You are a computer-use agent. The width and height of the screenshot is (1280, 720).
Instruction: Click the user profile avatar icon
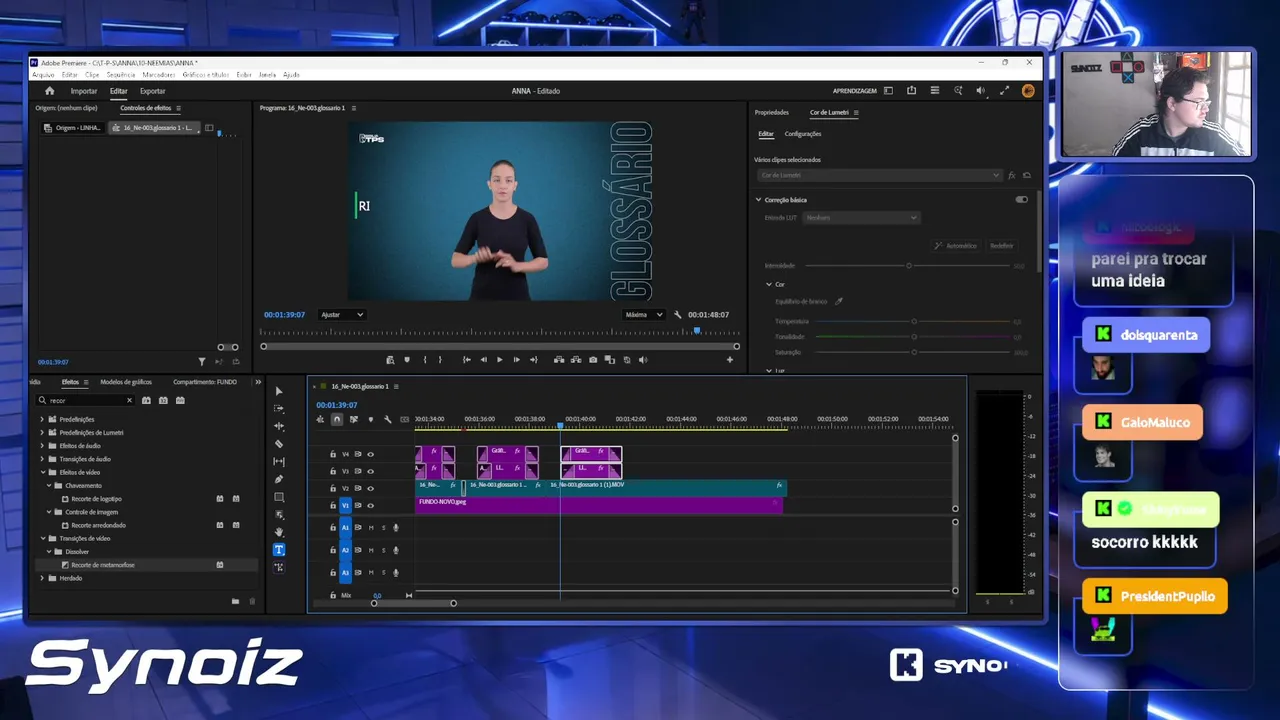[x=1028, y=91]
